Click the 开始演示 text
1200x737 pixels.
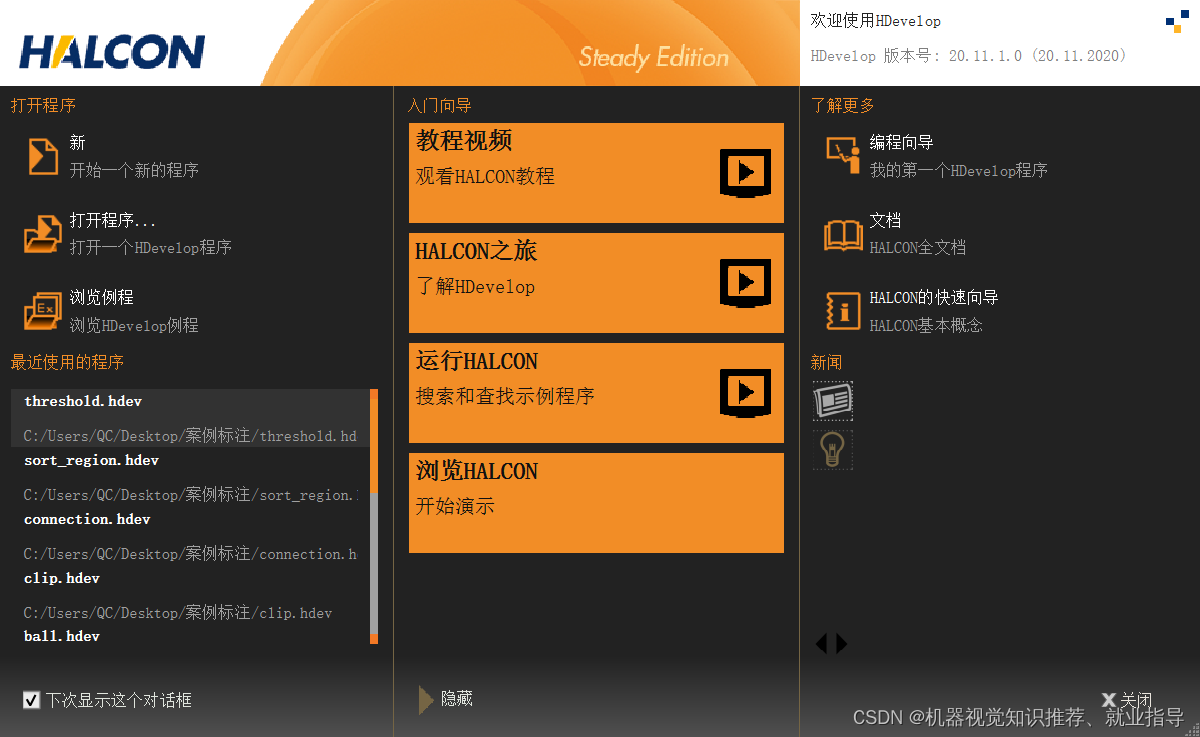coord(455,506)
